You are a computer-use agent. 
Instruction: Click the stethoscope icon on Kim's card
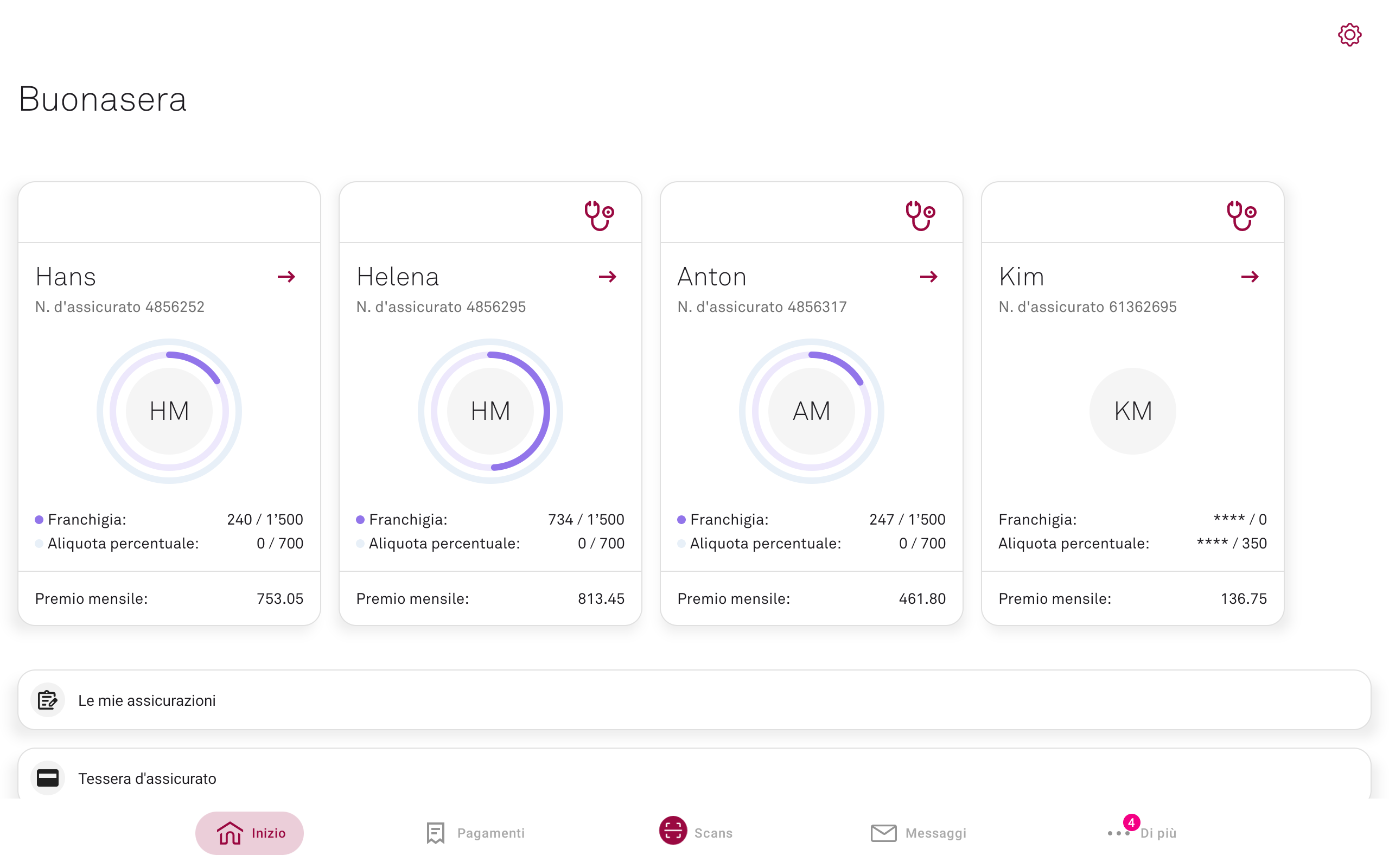coord(1241,215)
